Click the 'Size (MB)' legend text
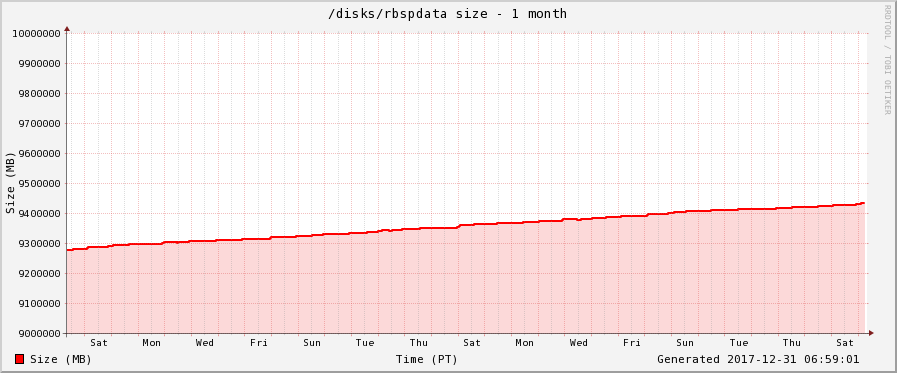897x373 pixels. point(61,359)
